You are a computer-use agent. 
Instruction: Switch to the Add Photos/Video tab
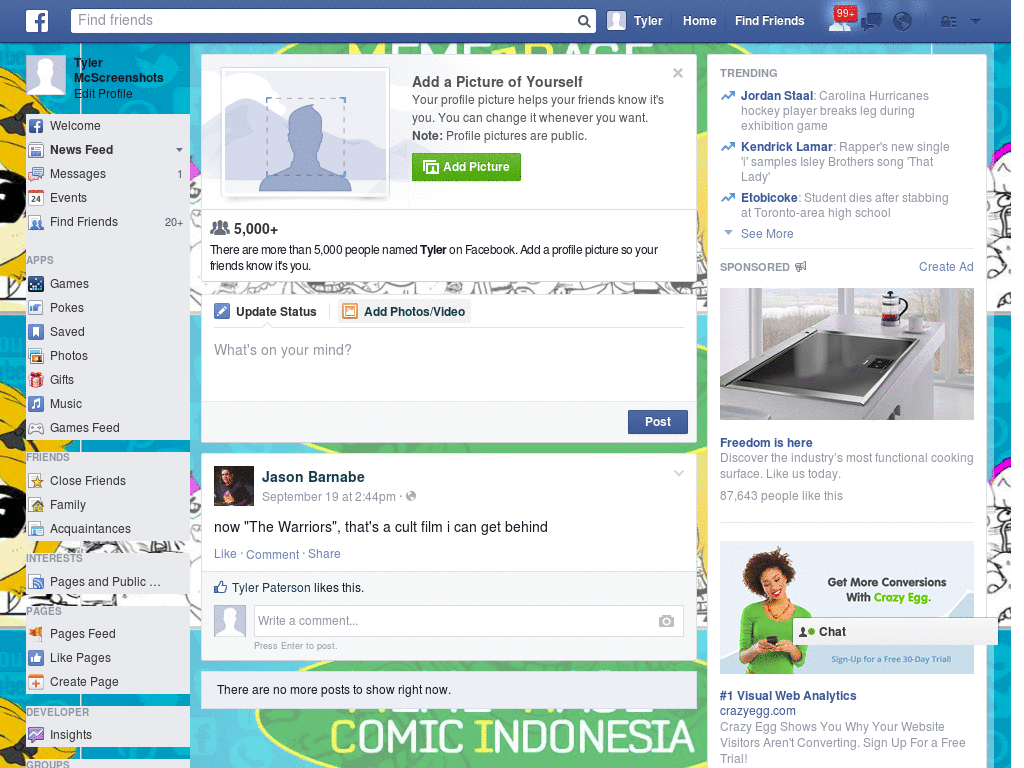point(404,311)
